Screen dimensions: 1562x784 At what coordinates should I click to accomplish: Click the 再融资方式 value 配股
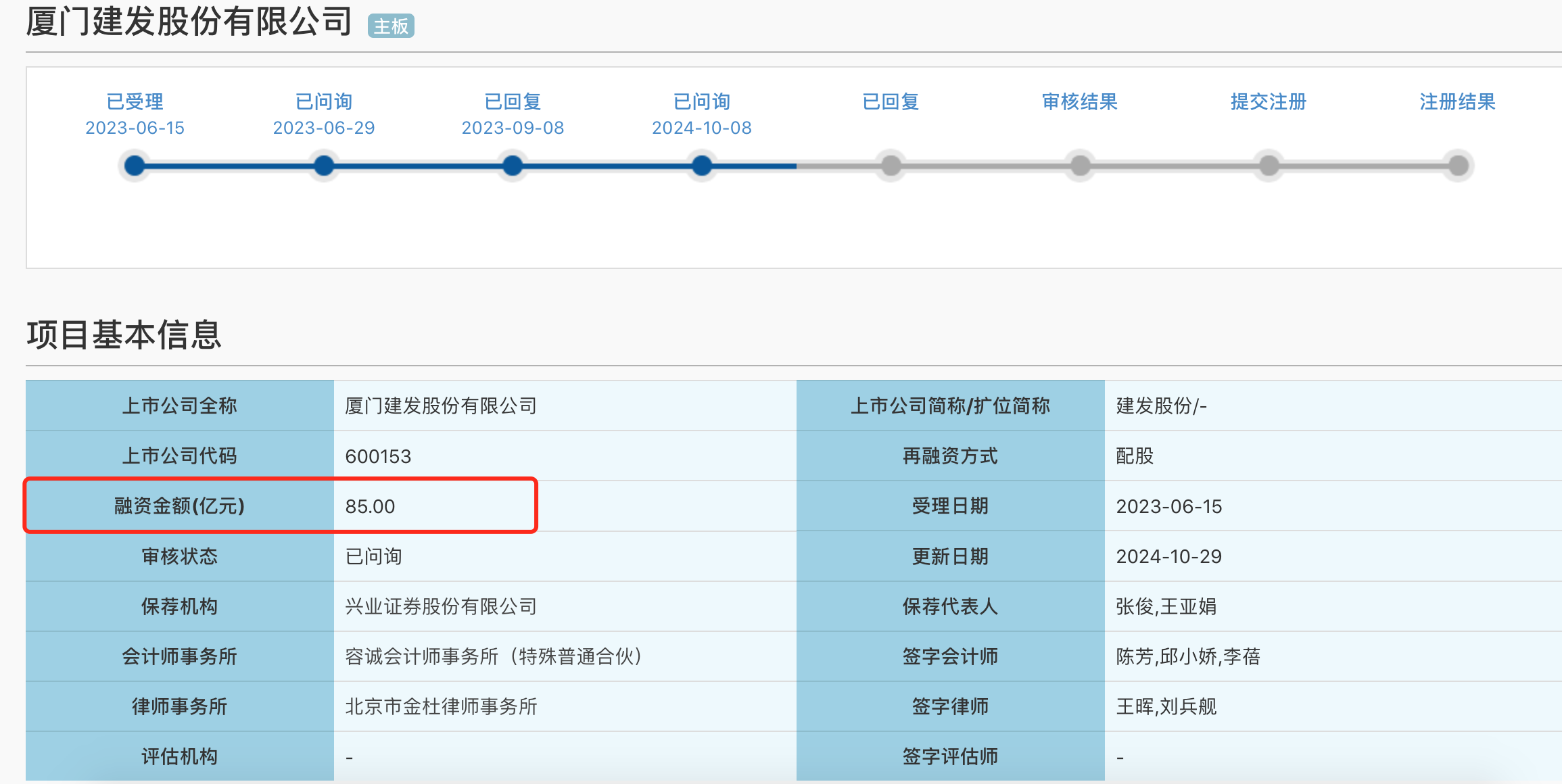pyautogui.click(x=1135, y=456)
